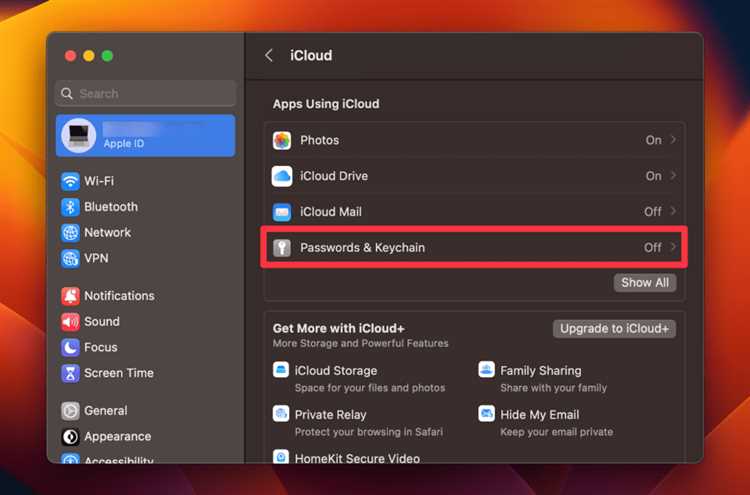Open Bluetooth settings label
Image resolution: width=750 pixels, height=495 pixels.
click(x=111, y=207)
